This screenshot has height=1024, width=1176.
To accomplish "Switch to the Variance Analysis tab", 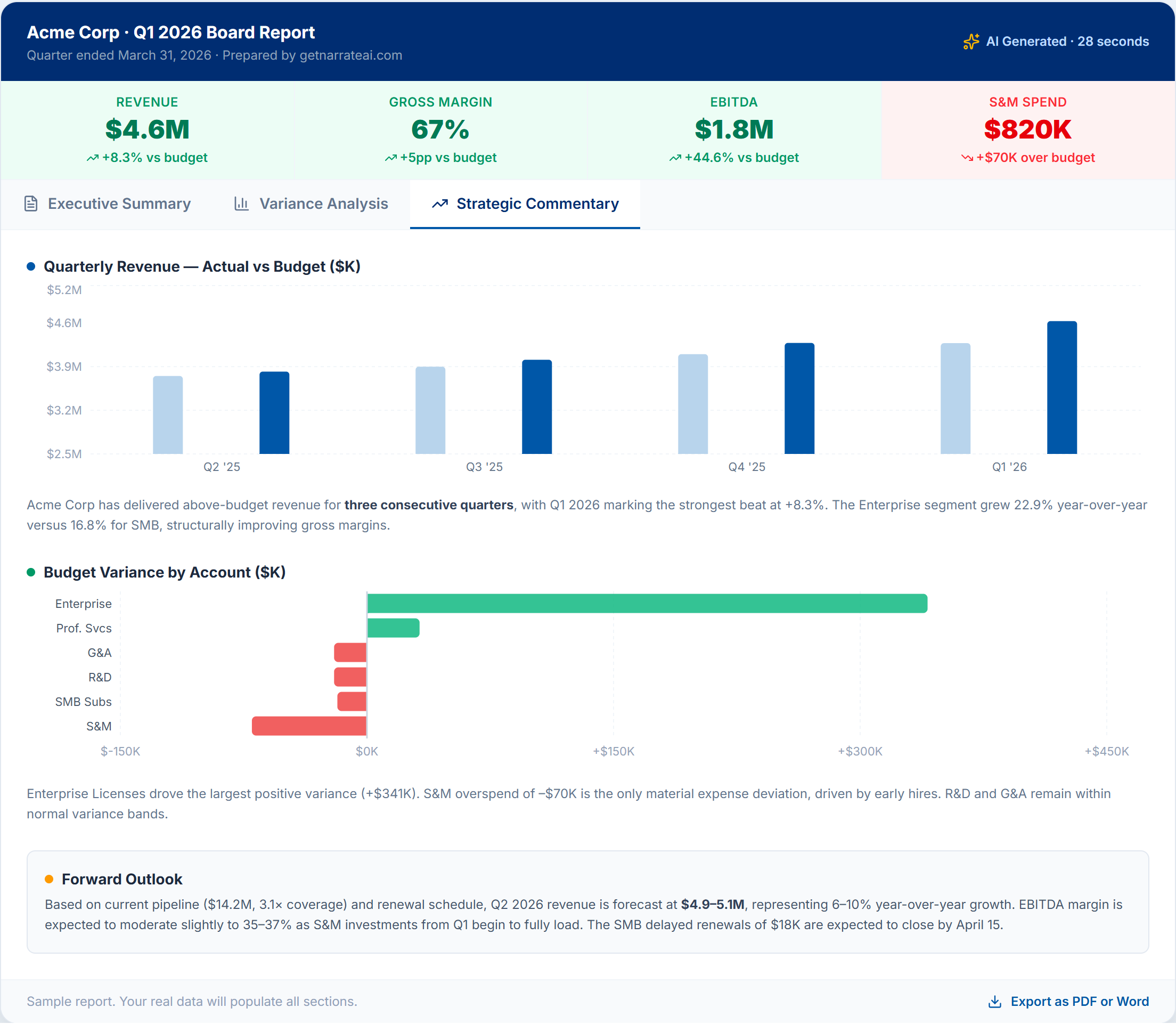I will point(311,204).
